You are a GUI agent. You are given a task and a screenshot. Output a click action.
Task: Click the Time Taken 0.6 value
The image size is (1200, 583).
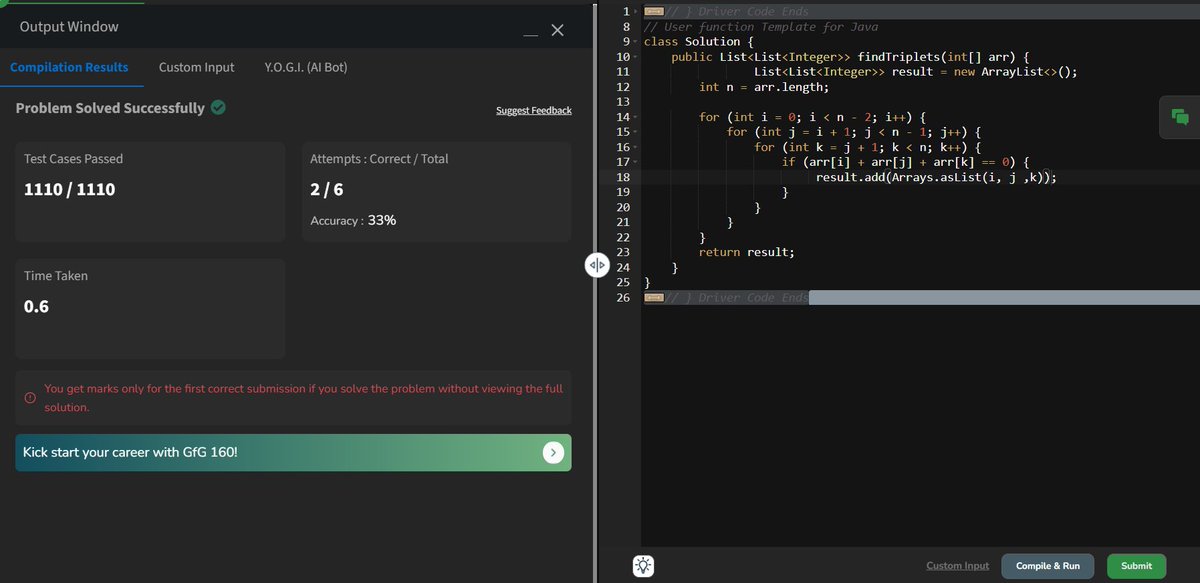[x=36, y=306]
